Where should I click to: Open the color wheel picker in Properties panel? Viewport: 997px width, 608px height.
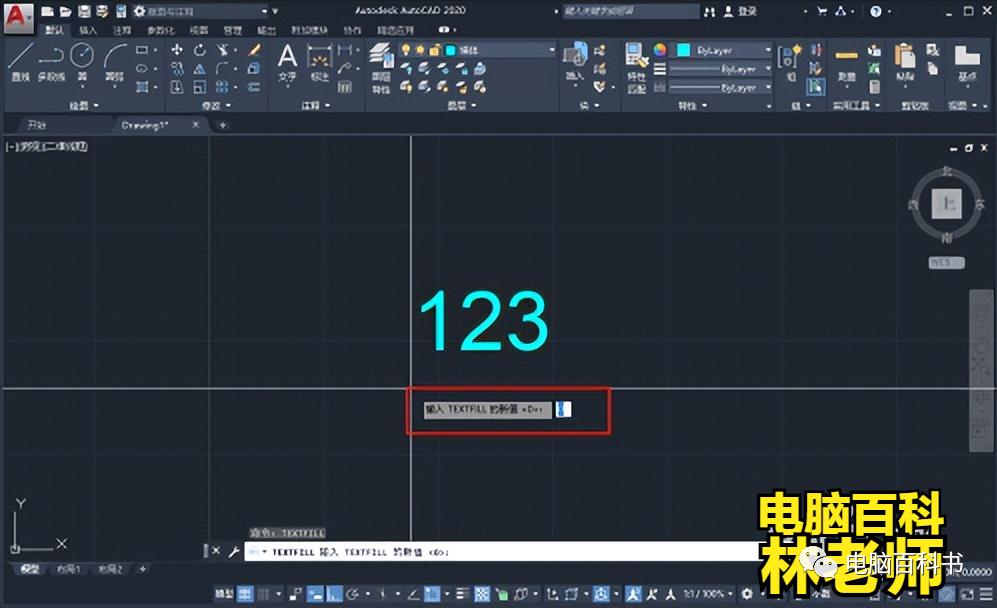coord(658,49)
